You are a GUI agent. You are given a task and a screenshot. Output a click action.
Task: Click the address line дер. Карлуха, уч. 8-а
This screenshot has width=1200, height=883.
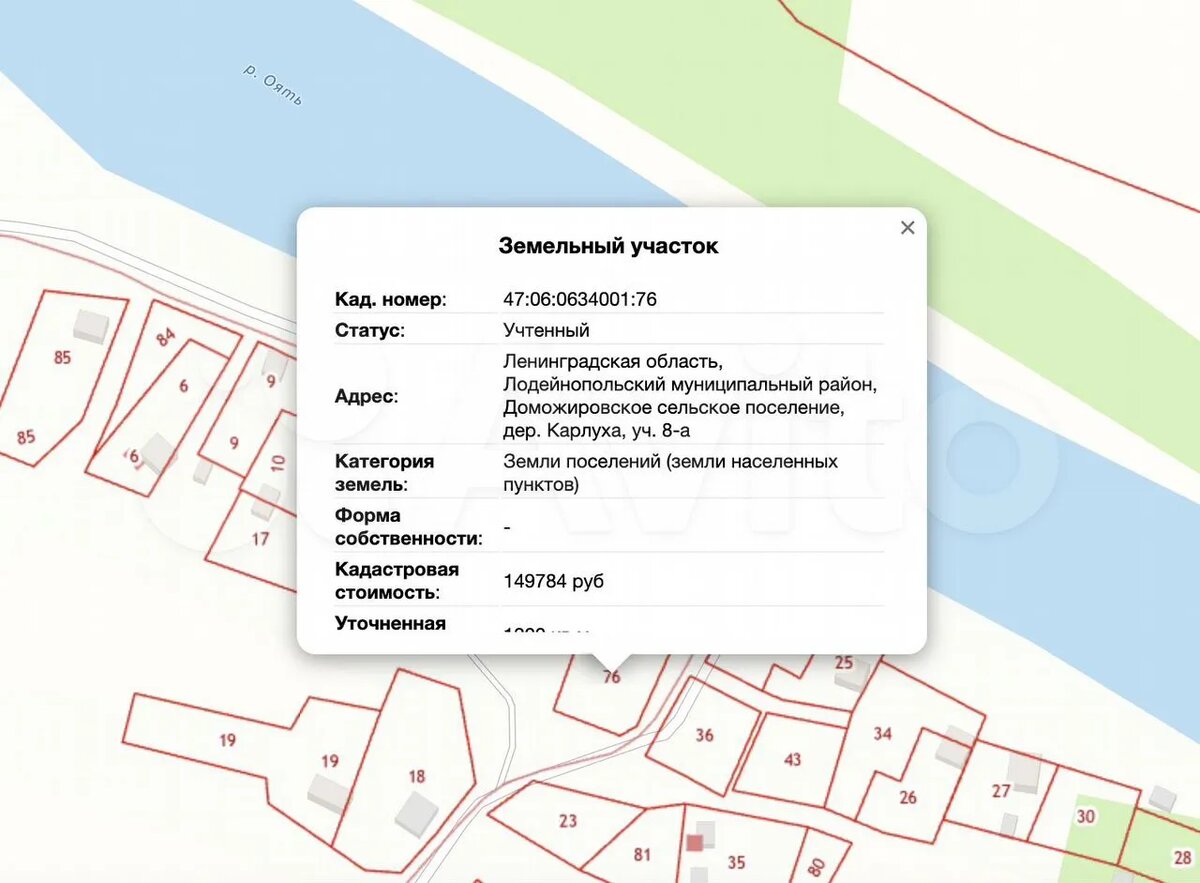pos(596,431)
